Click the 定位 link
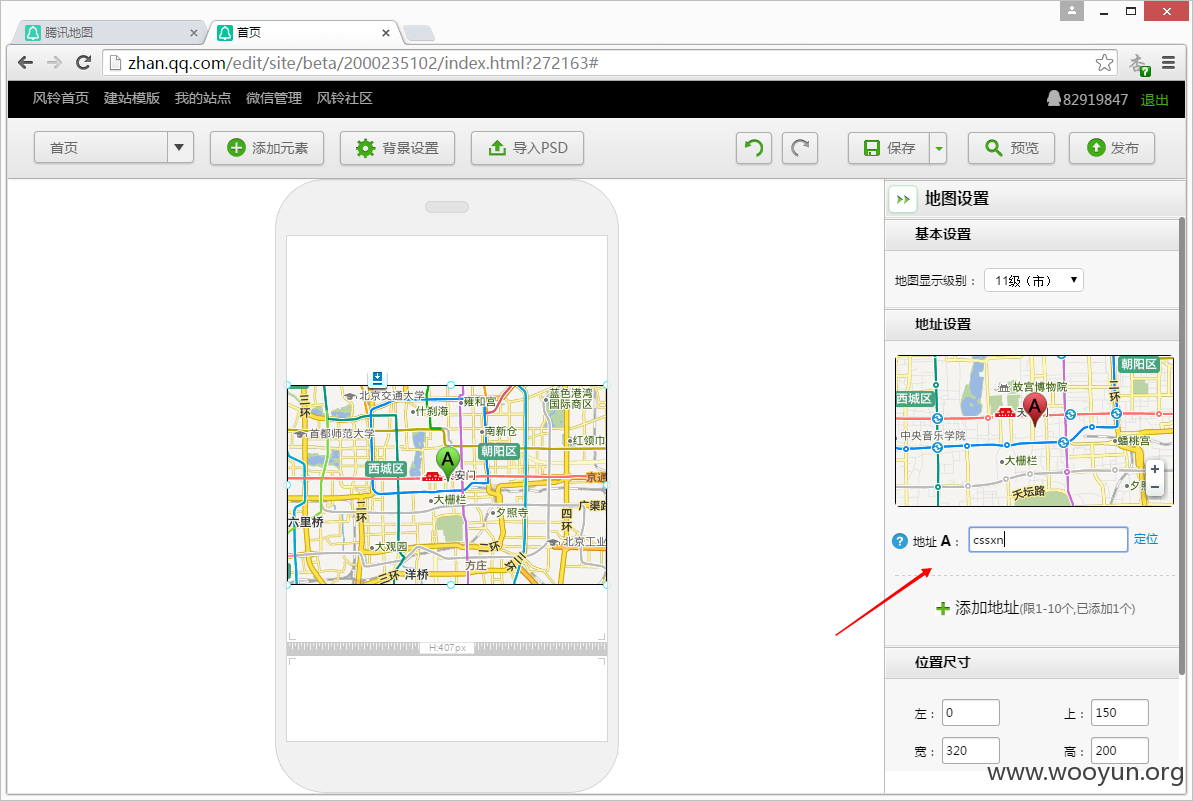The height and width of the screenshot is (801, 1193). click(1146, 539)
